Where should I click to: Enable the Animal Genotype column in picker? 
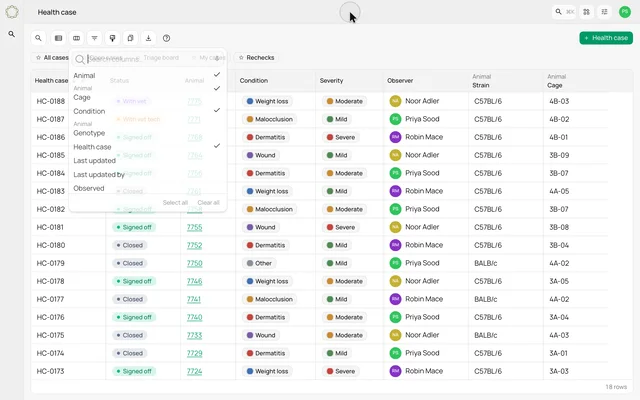147,129
